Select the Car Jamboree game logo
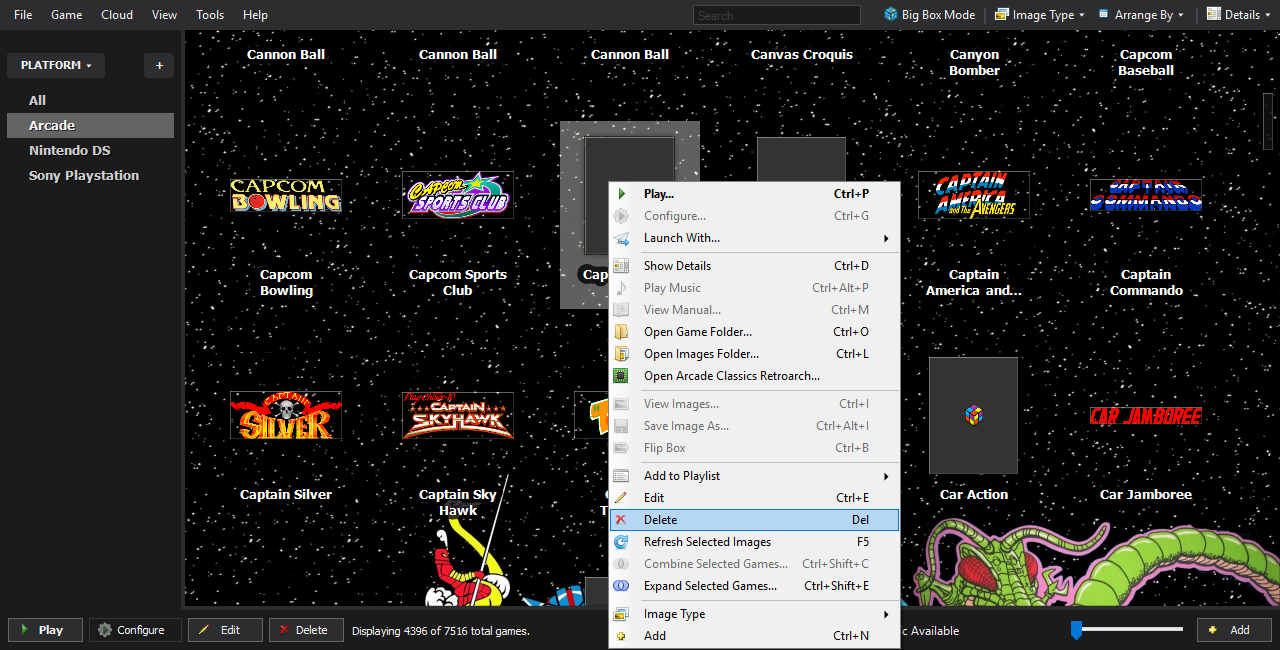The width and height of the screenshot is (1280, 650). [1146, 415]
